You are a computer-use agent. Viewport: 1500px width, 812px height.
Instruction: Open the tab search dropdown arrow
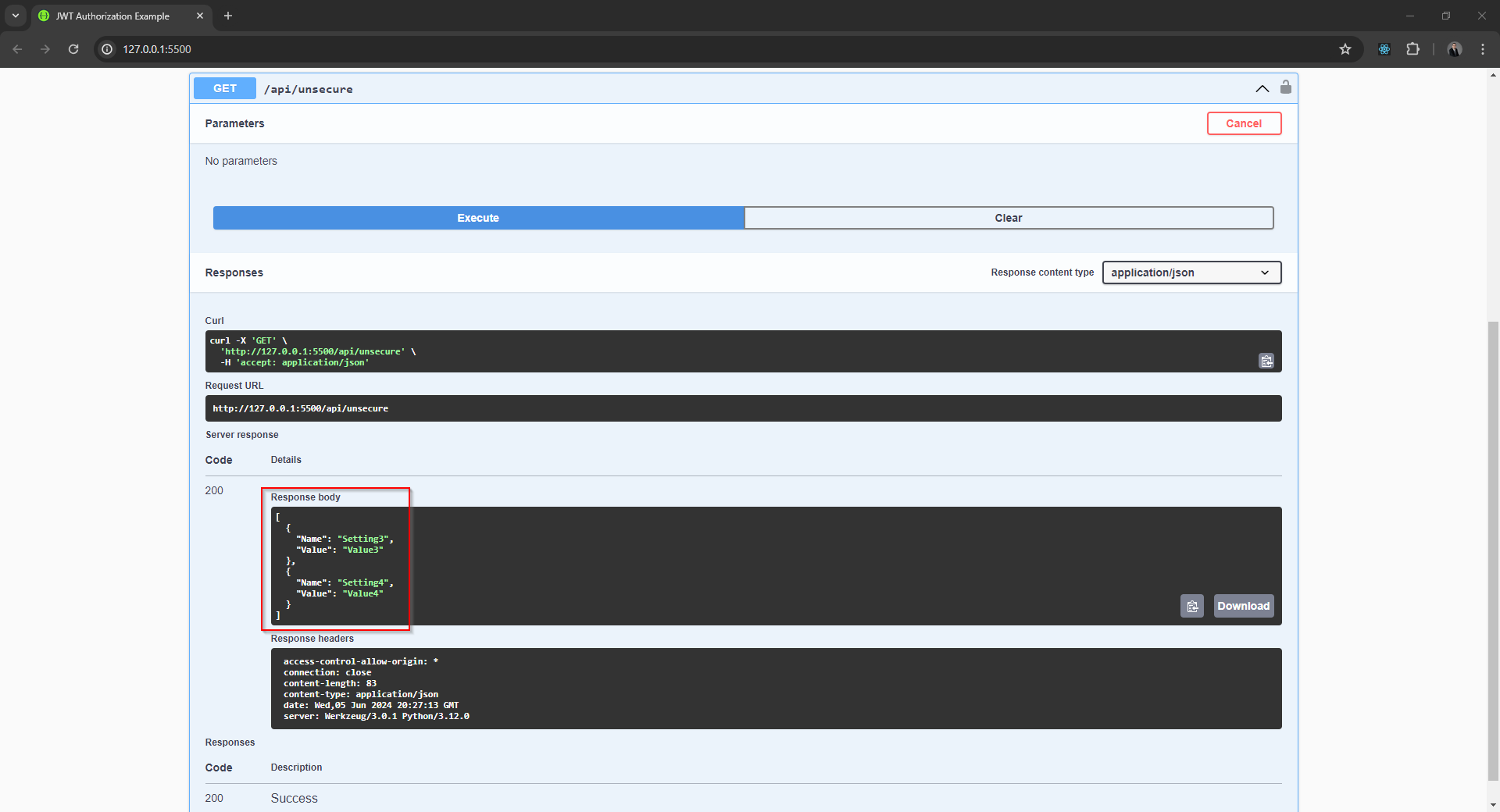point(15,16)
